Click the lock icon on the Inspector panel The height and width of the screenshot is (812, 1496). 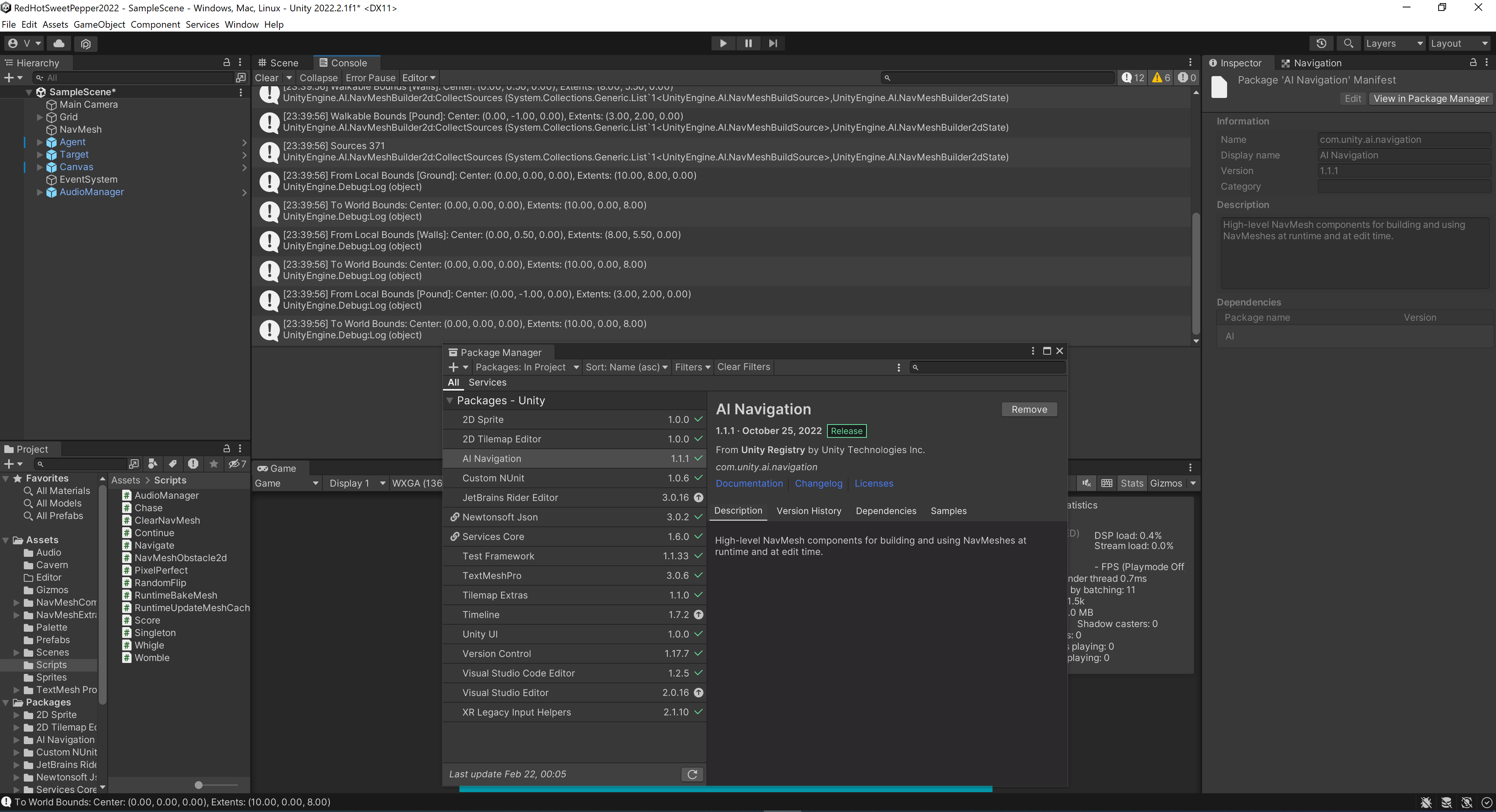[x=1473, y=62]
